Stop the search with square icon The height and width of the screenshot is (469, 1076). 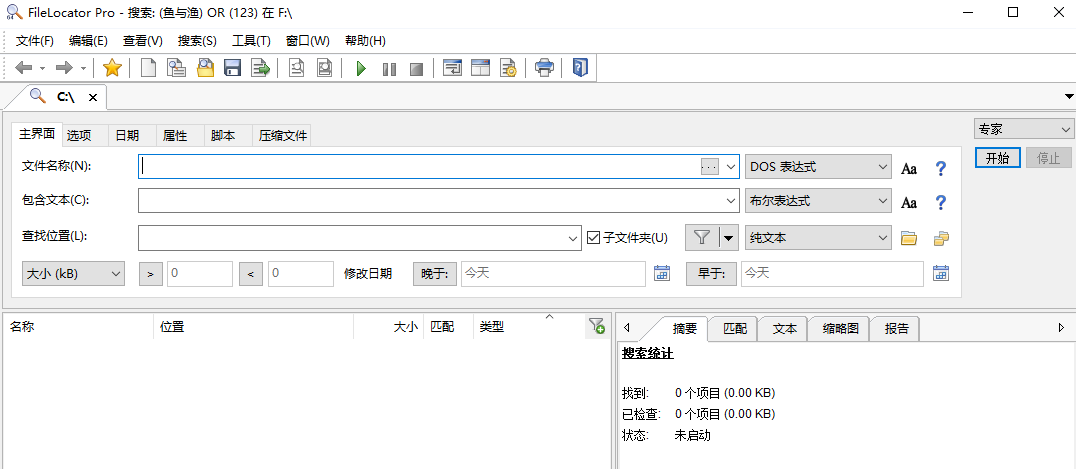coord(416,69)
